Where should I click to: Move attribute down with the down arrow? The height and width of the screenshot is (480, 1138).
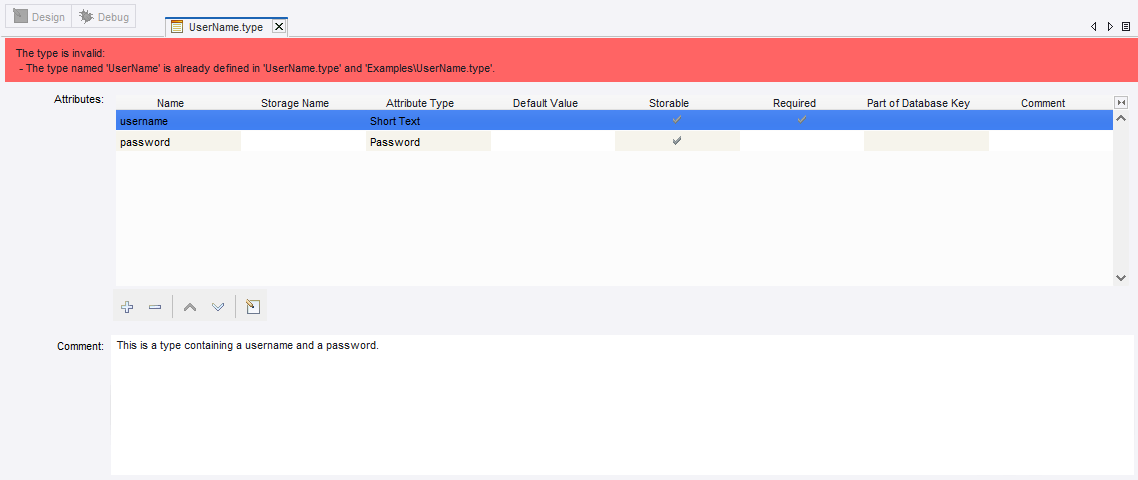[x=218, y=307]
